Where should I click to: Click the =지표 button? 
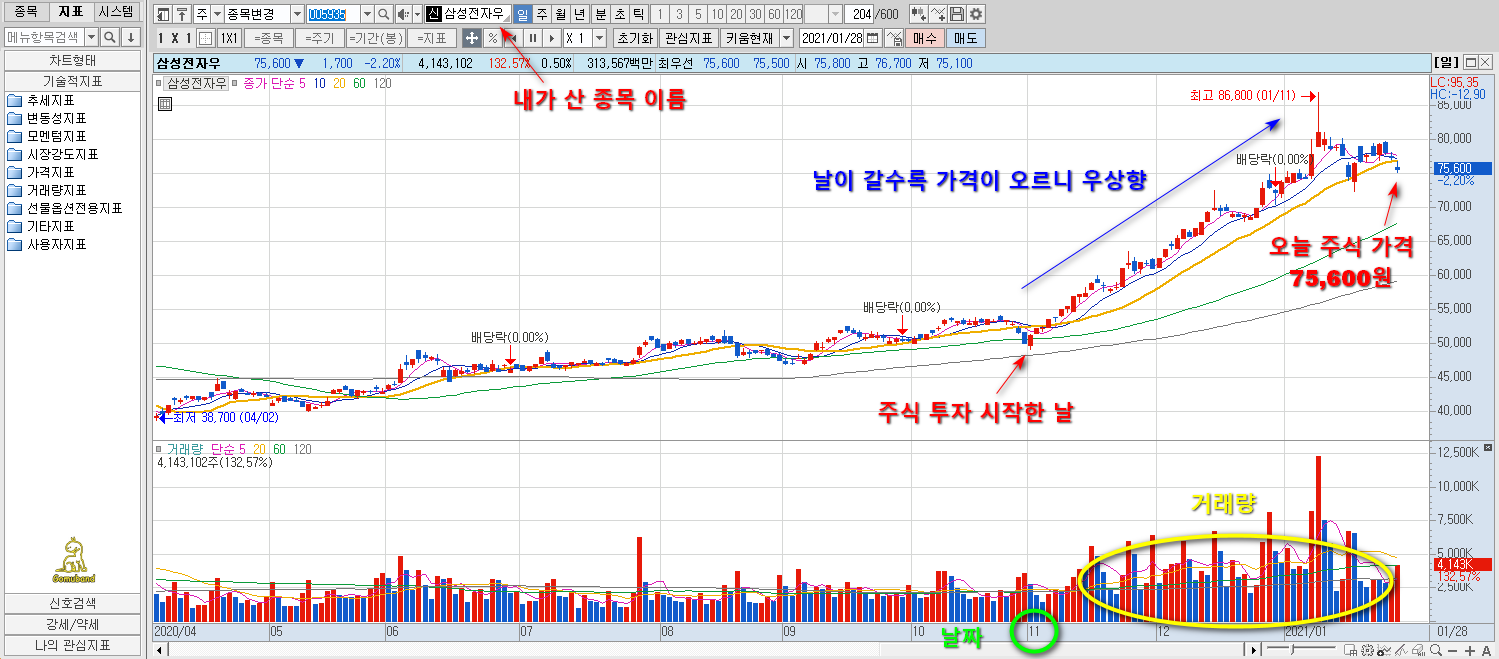[x=432, y=38]
